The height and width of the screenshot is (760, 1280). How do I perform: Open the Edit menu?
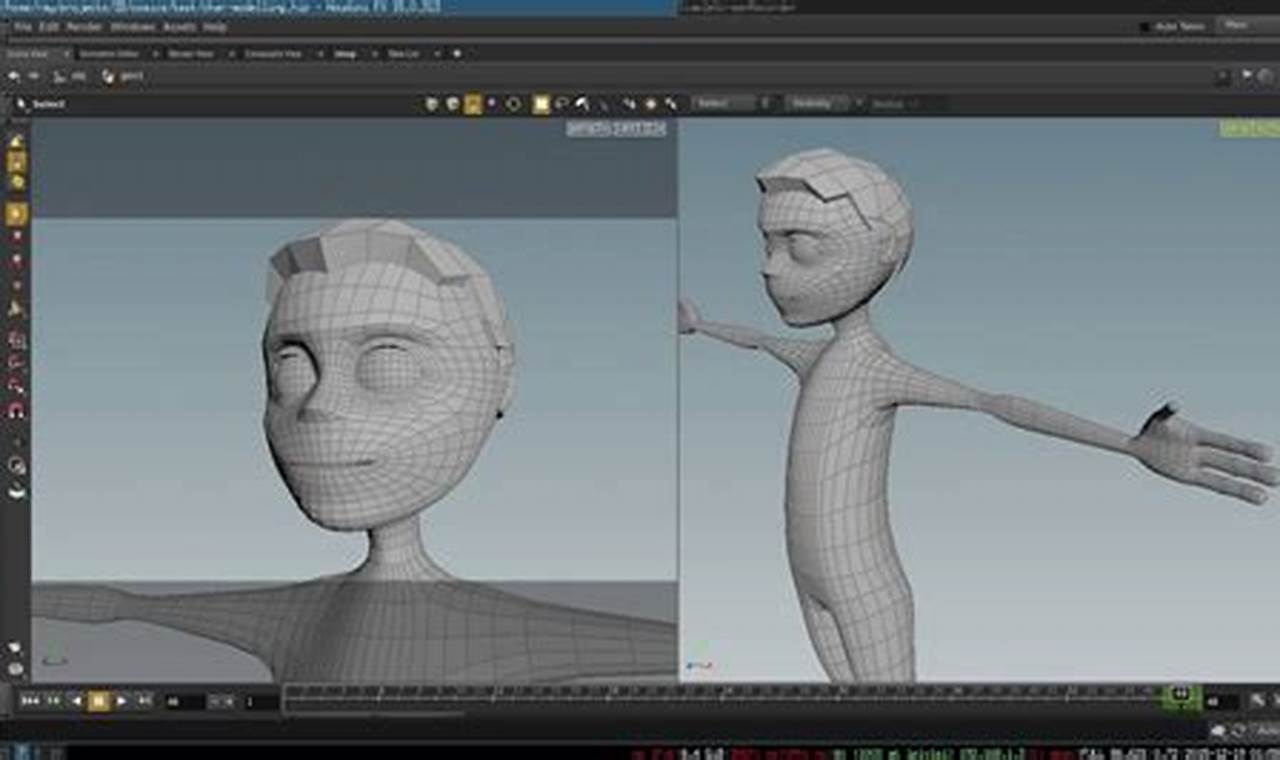[48, 27]
